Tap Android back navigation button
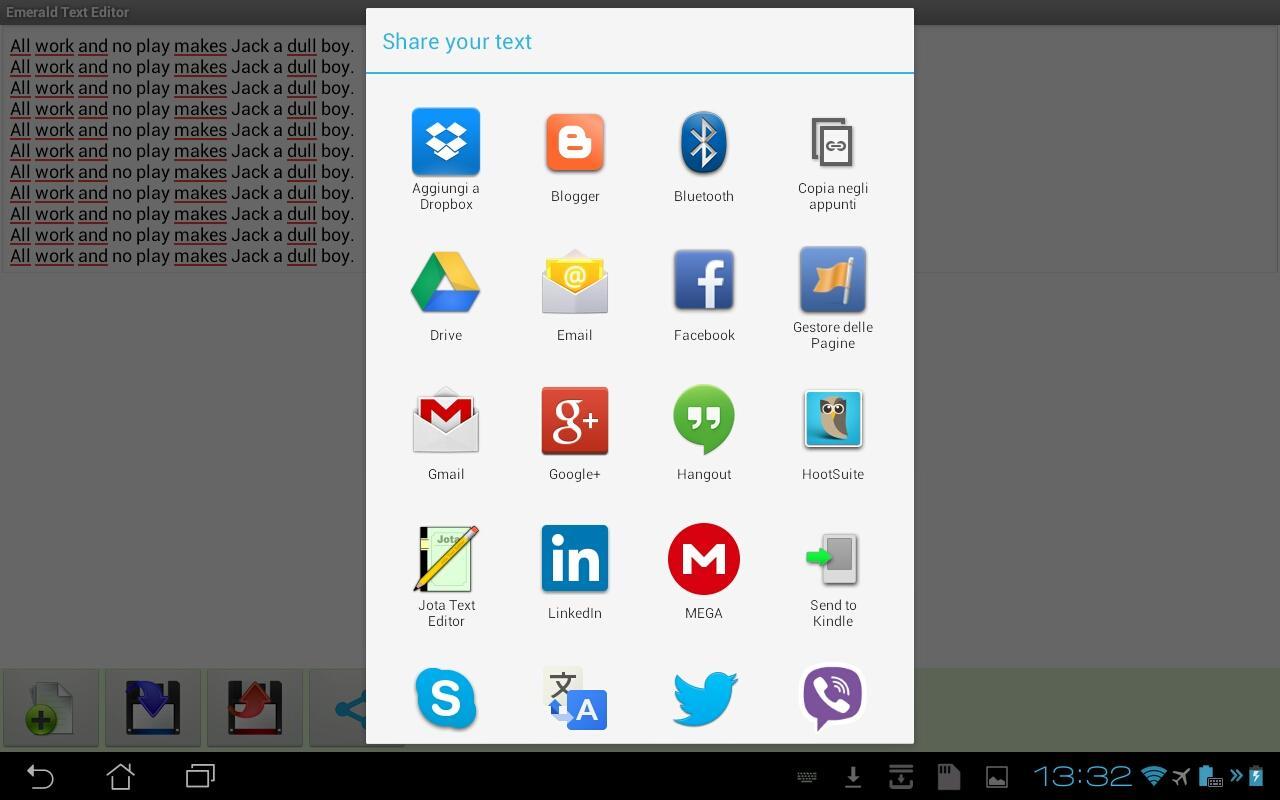1280x800 pixels. [40, 776]
